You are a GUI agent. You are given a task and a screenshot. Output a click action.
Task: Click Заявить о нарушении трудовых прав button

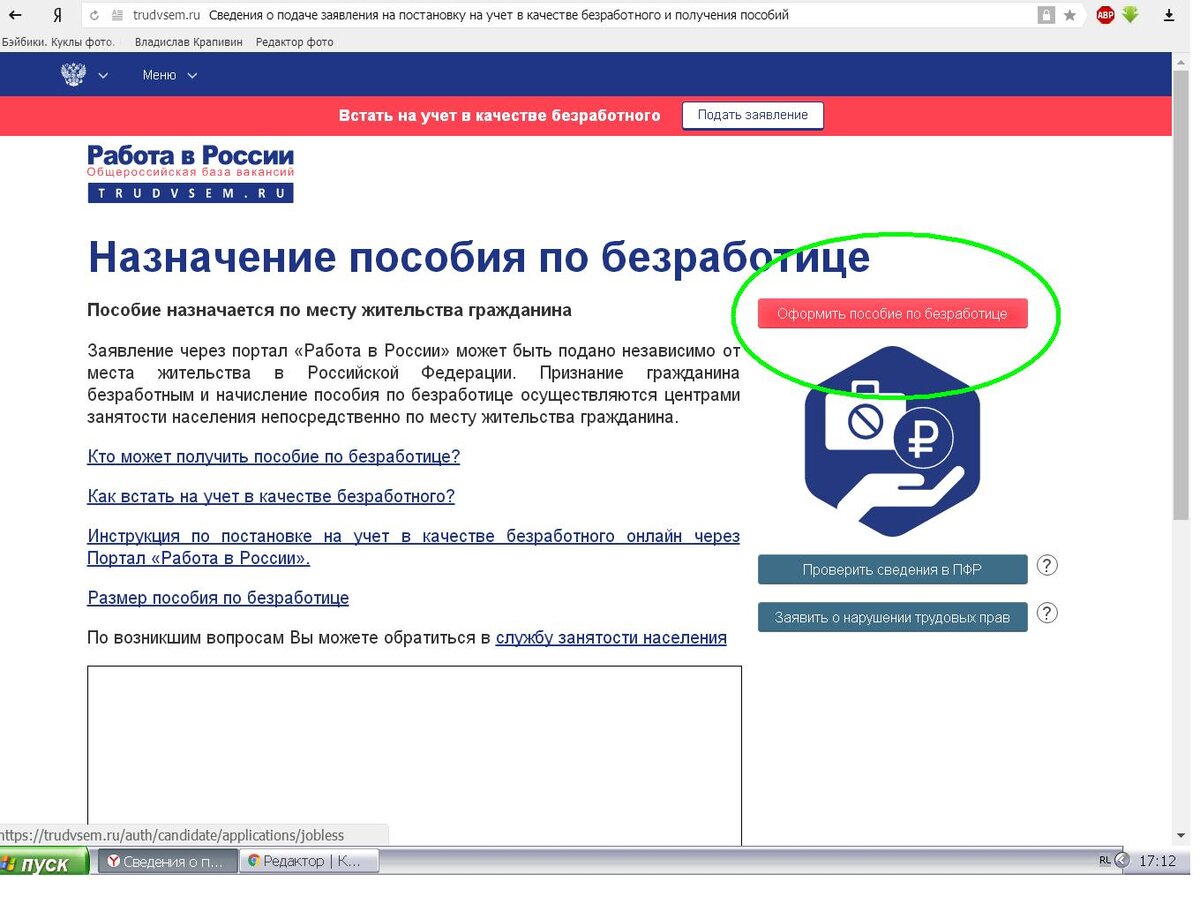(892, 617)
